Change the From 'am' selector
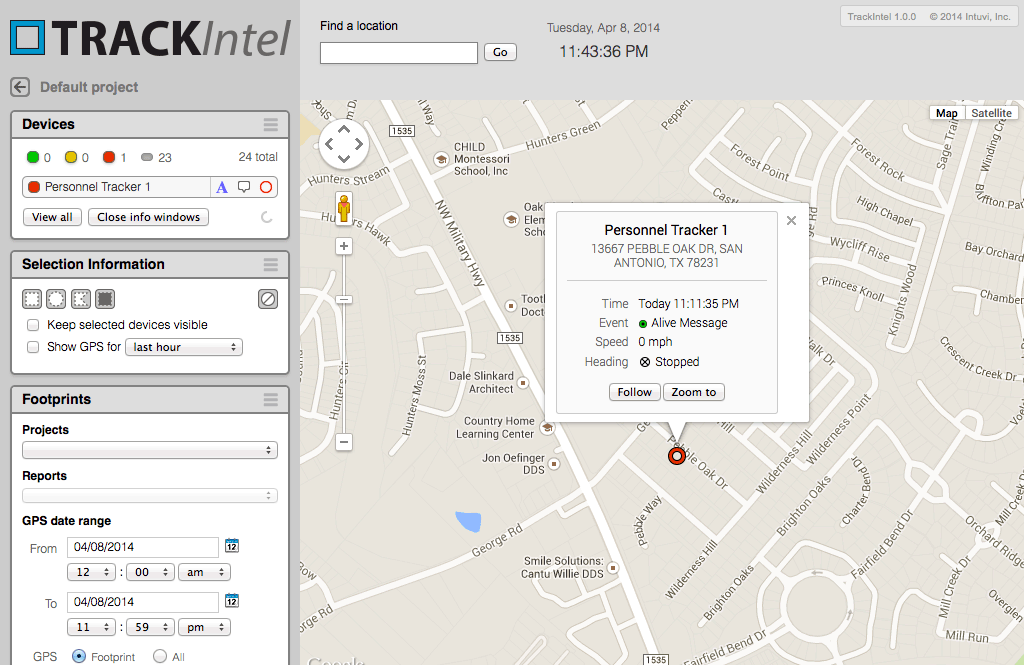 coord(204,572)
